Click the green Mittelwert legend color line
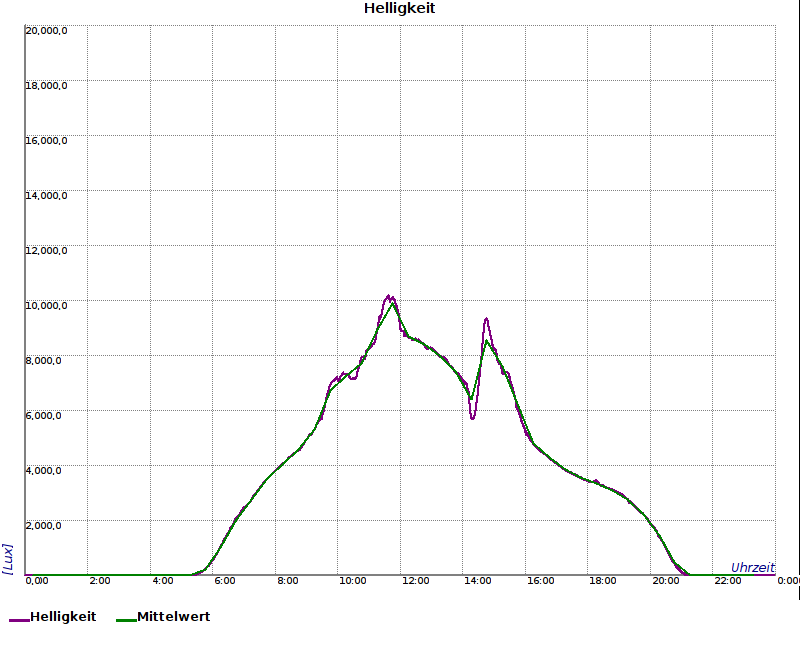This screenshot has width=800, height=650. (127, 620)
